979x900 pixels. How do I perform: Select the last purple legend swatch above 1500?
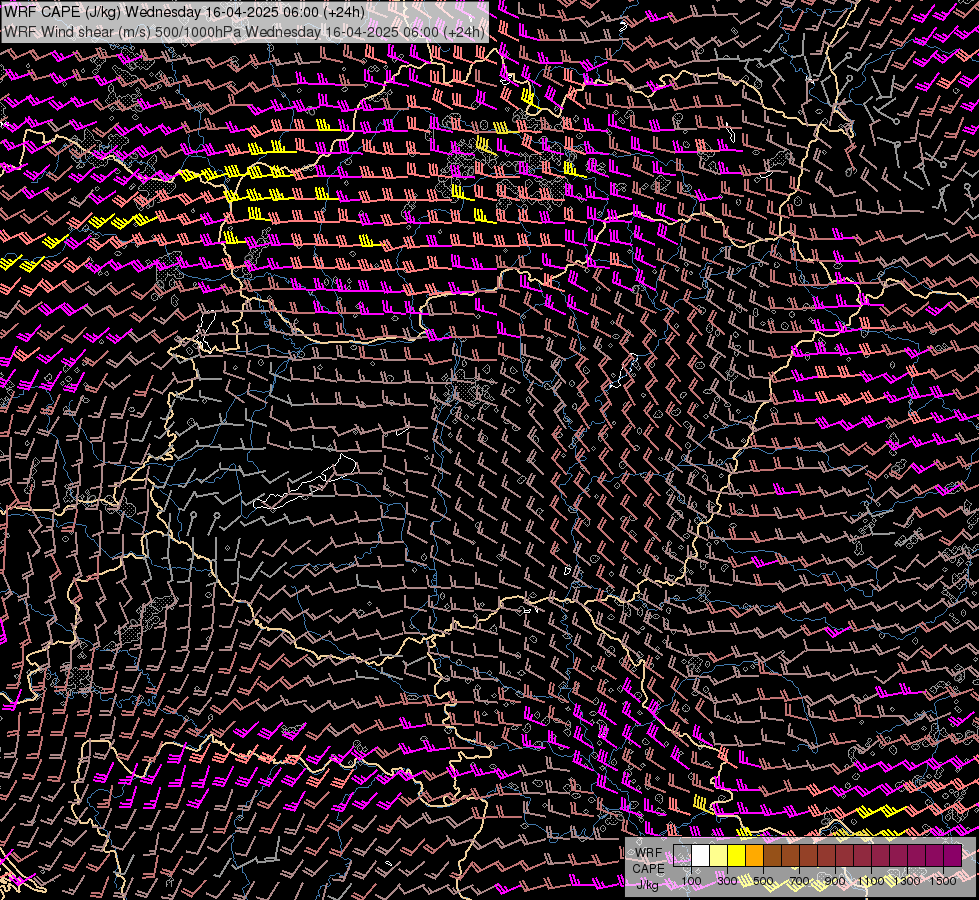(953, 855)
